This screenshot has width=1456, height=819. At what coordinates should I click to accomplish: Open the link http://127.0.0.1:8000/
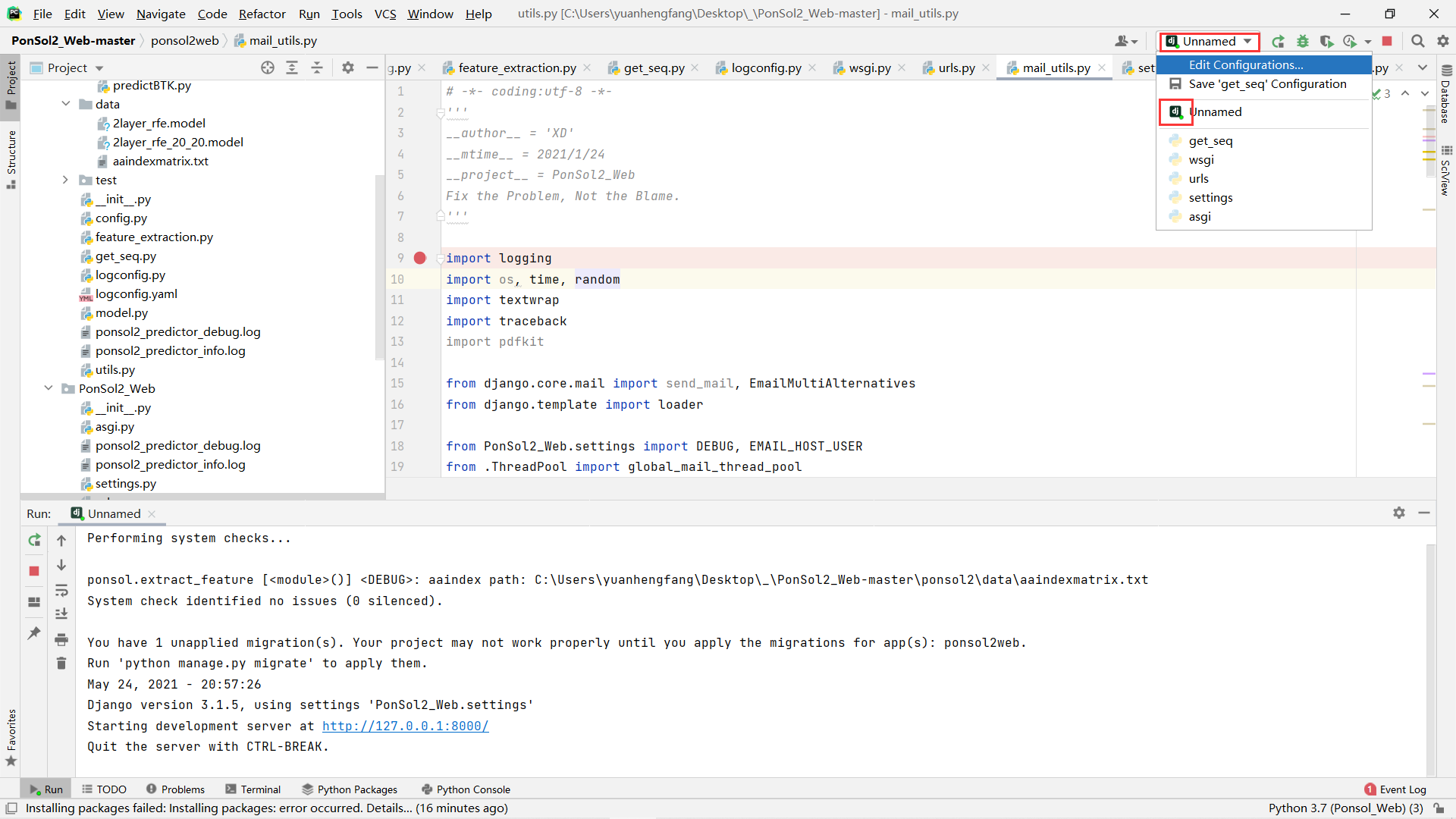[405, 726]
